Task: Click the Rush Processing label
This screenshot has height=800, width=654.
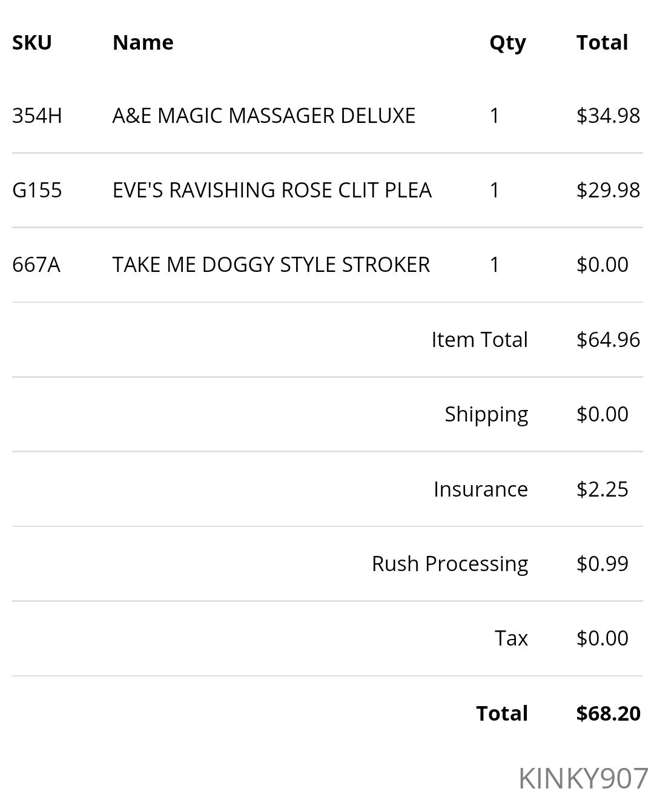Action: pos(449,565)
